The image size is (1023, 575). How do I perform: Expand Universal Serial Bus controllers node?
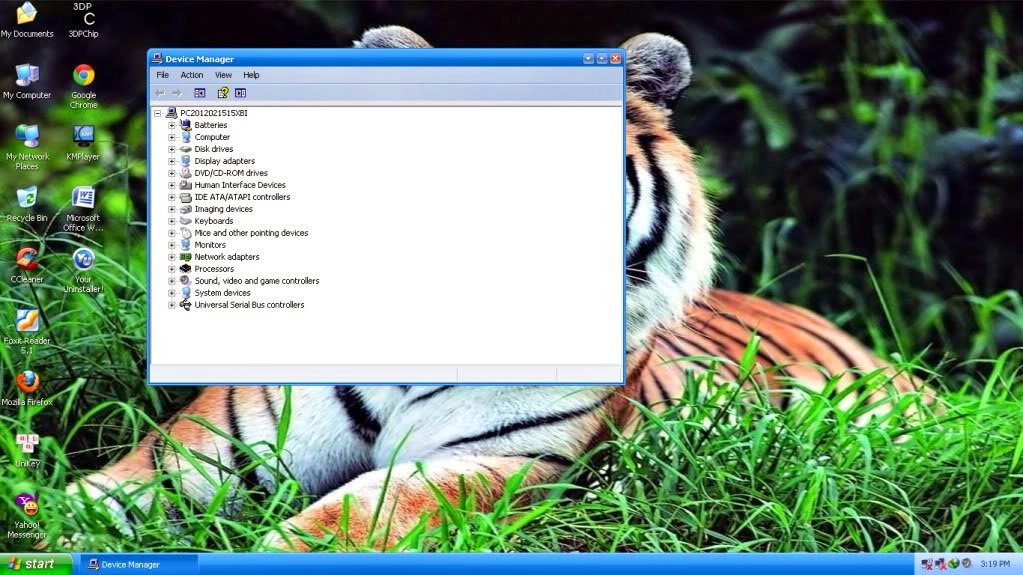pos(172,305)
